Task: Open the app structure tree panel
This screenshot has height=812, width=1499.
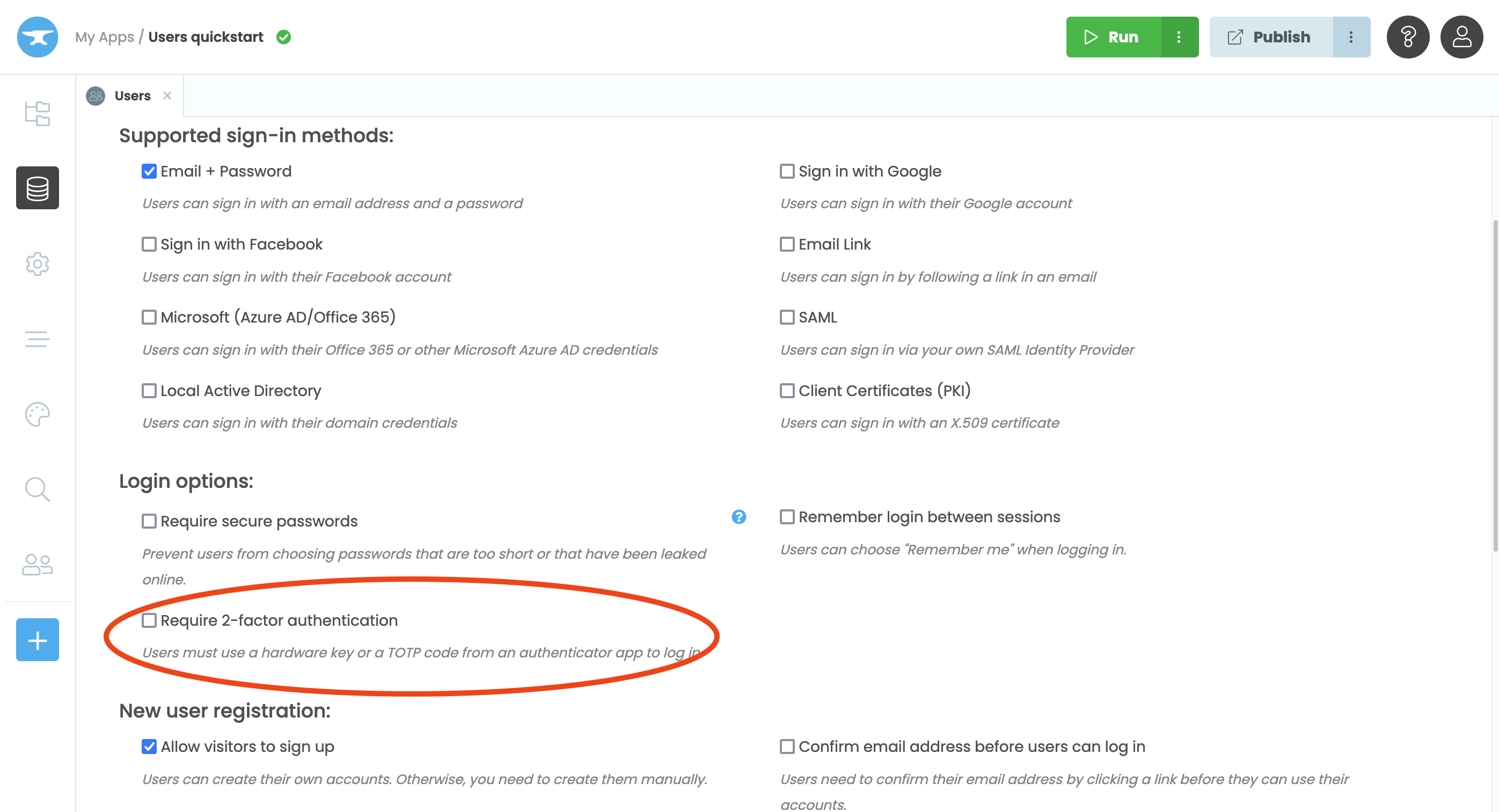Action: coord(36,113)
